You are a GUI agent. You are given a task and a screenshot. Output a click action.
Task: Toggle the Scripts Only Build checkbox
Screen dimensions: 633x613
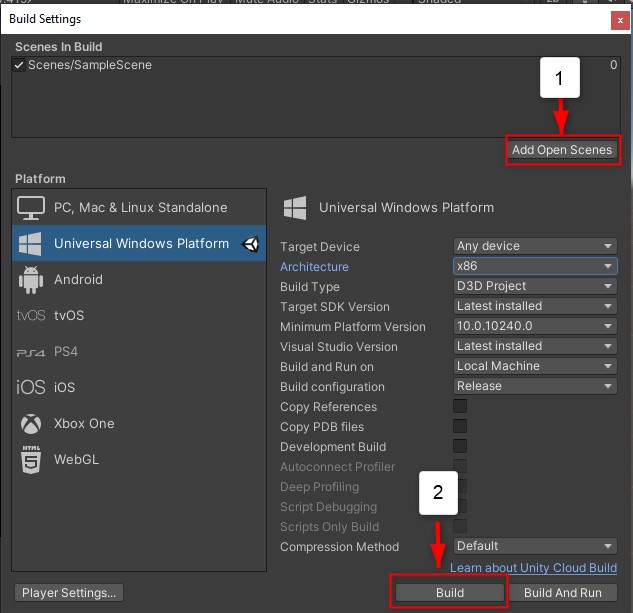click(460, 526)
